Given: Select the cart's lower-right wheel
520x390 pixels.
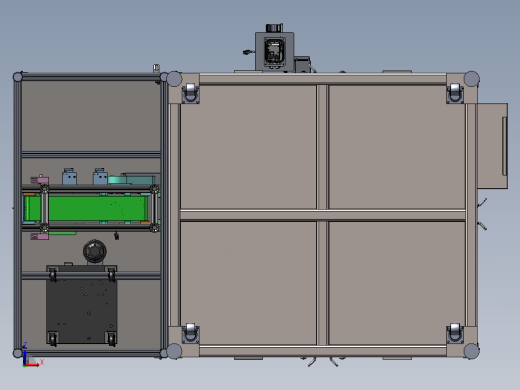Looking at the screenshot, I should [111, 338].
